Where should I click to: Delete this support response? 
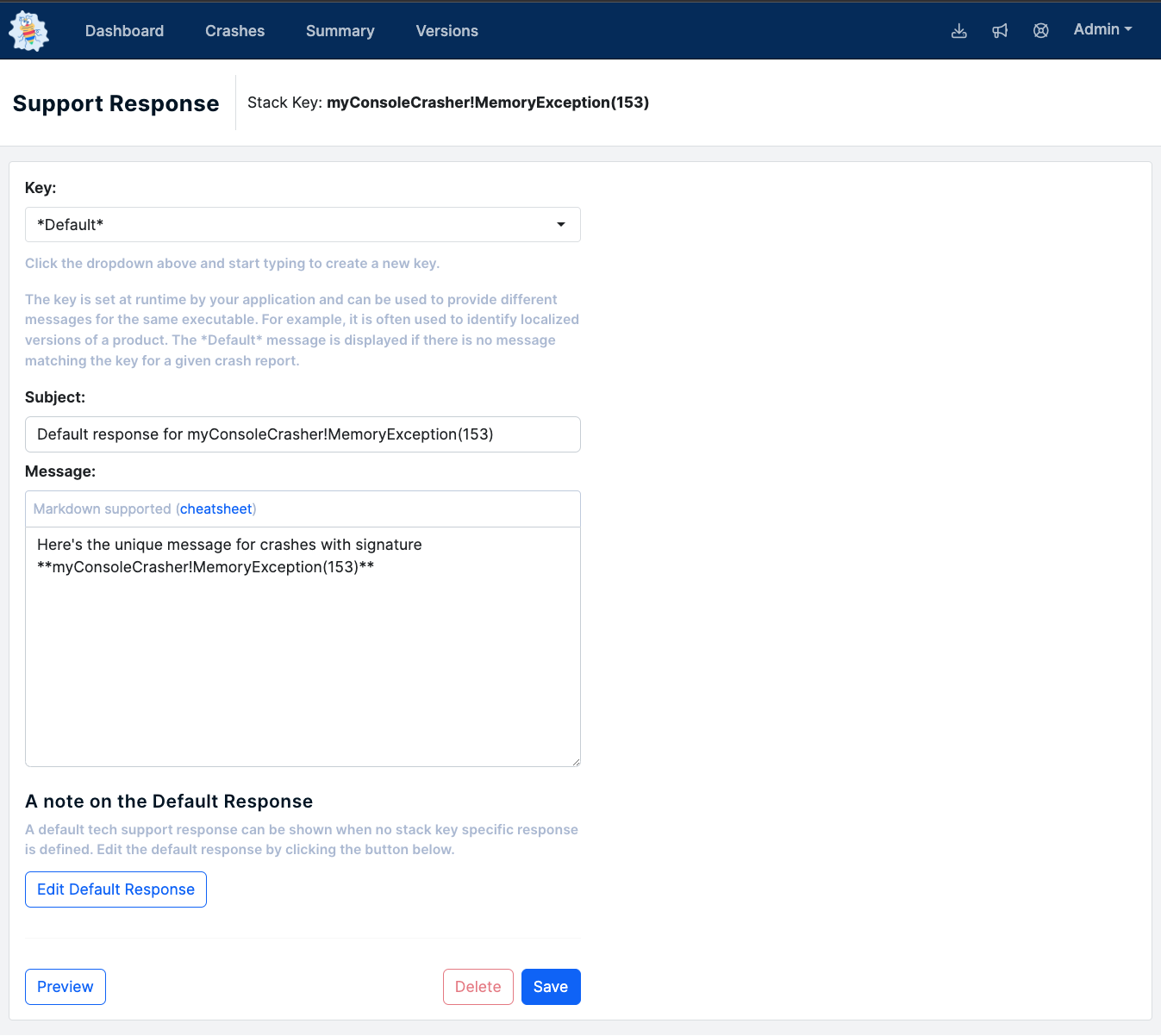[478, 987]
